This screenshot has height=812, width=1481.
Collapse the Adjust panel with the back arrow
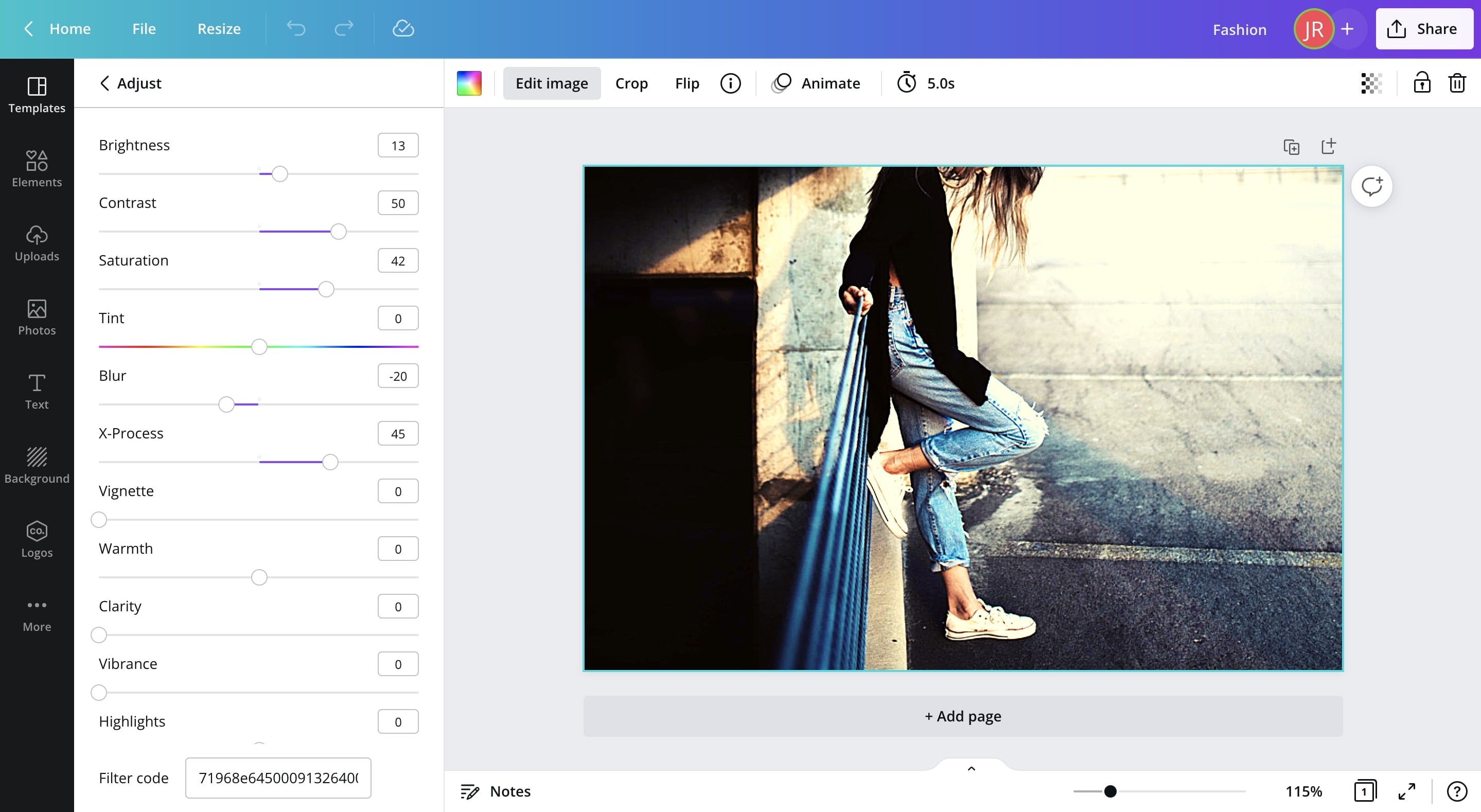104,83
